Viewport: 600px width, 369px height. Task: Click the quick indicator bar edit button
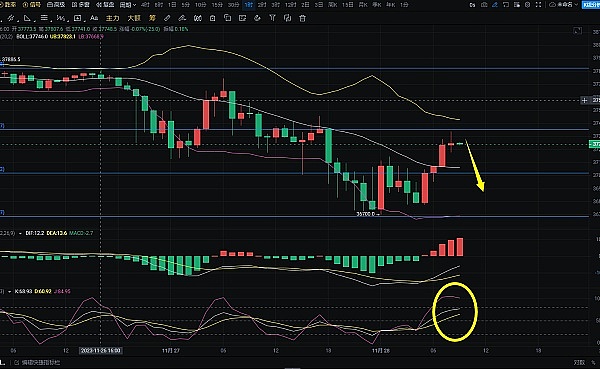point(38,362)
